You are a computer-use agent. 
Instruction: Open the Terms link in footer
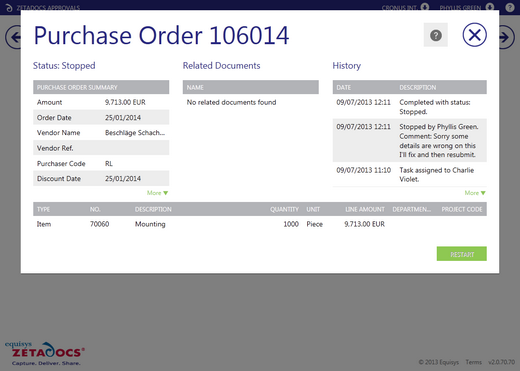[x=474, y=362]
